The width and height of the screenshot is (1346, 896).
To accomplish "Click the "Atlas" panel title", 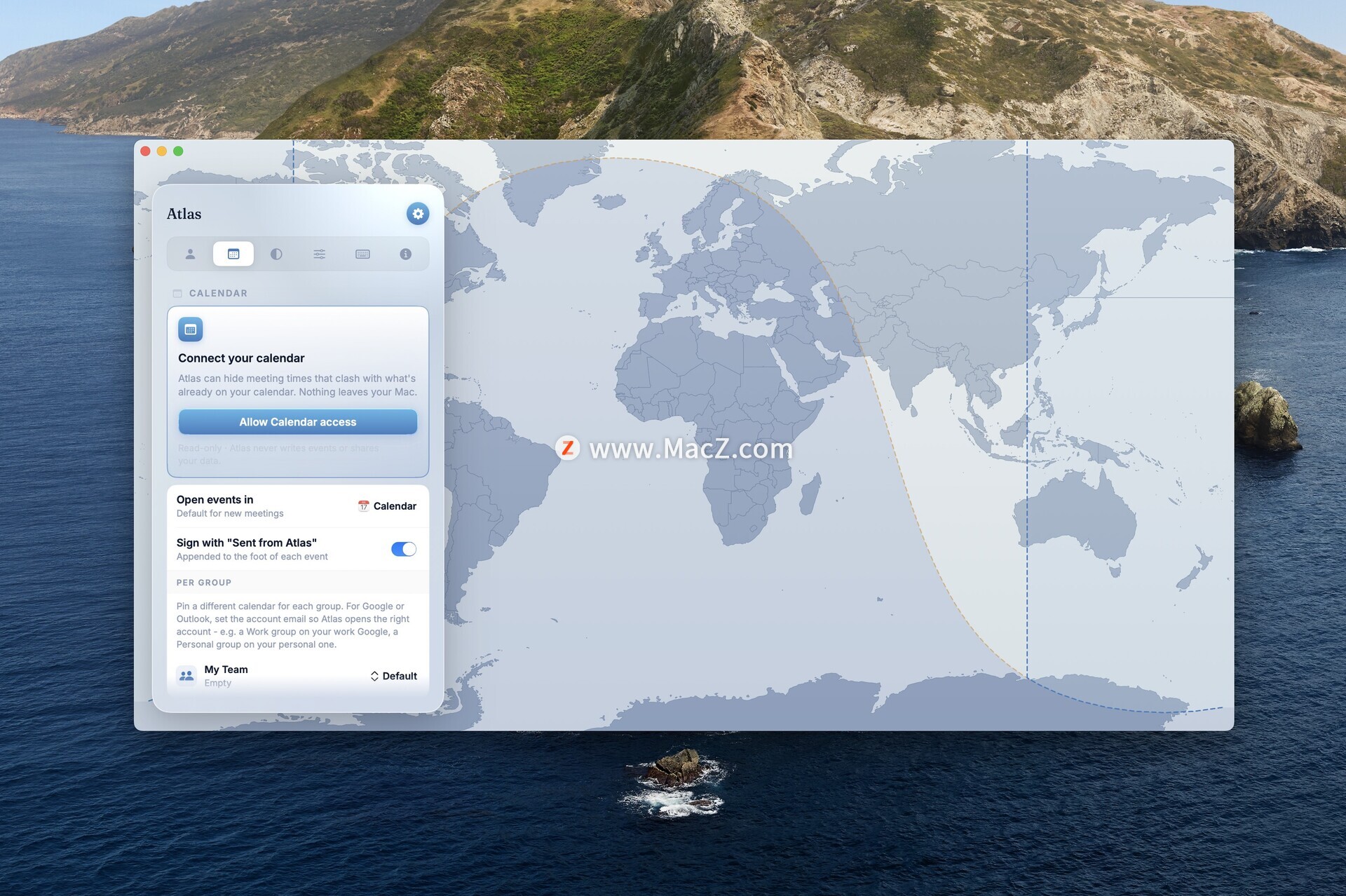I will (184, 214).
